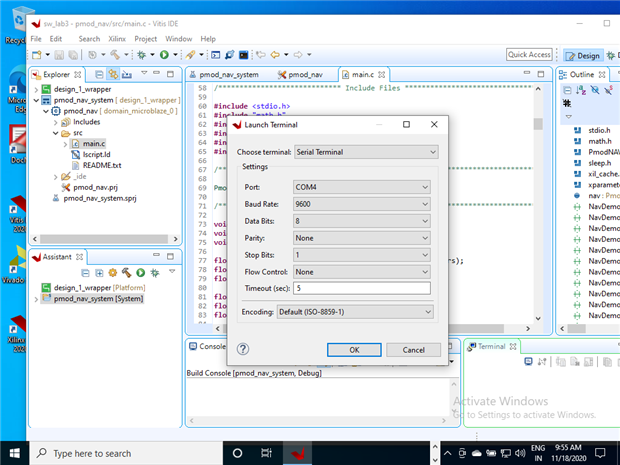Select README.txt in the Explorer tree
620x465 pixels.
[102, 165]
